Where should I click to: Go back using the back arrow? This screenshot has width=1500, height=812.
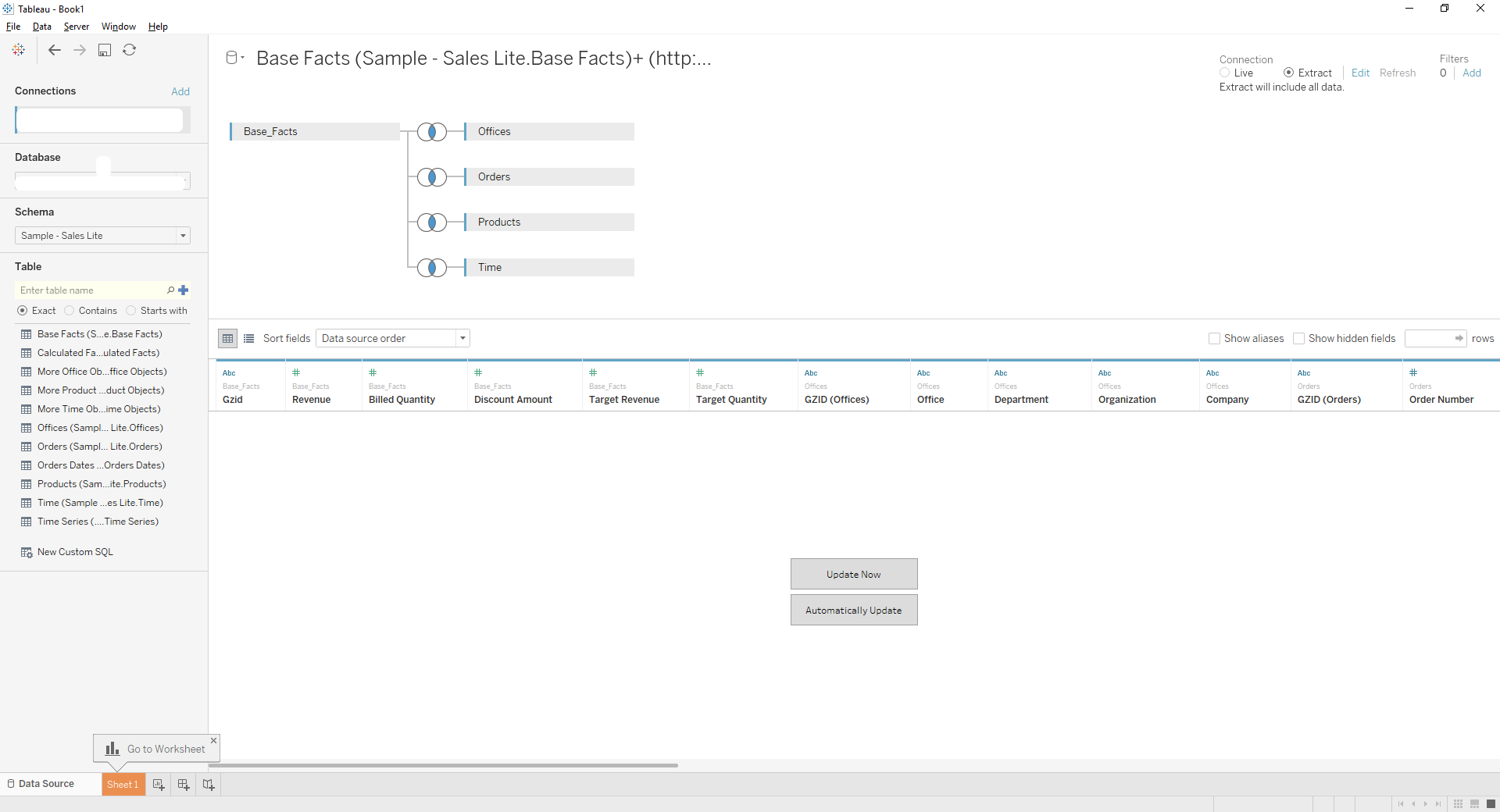[x=55, y=50]
